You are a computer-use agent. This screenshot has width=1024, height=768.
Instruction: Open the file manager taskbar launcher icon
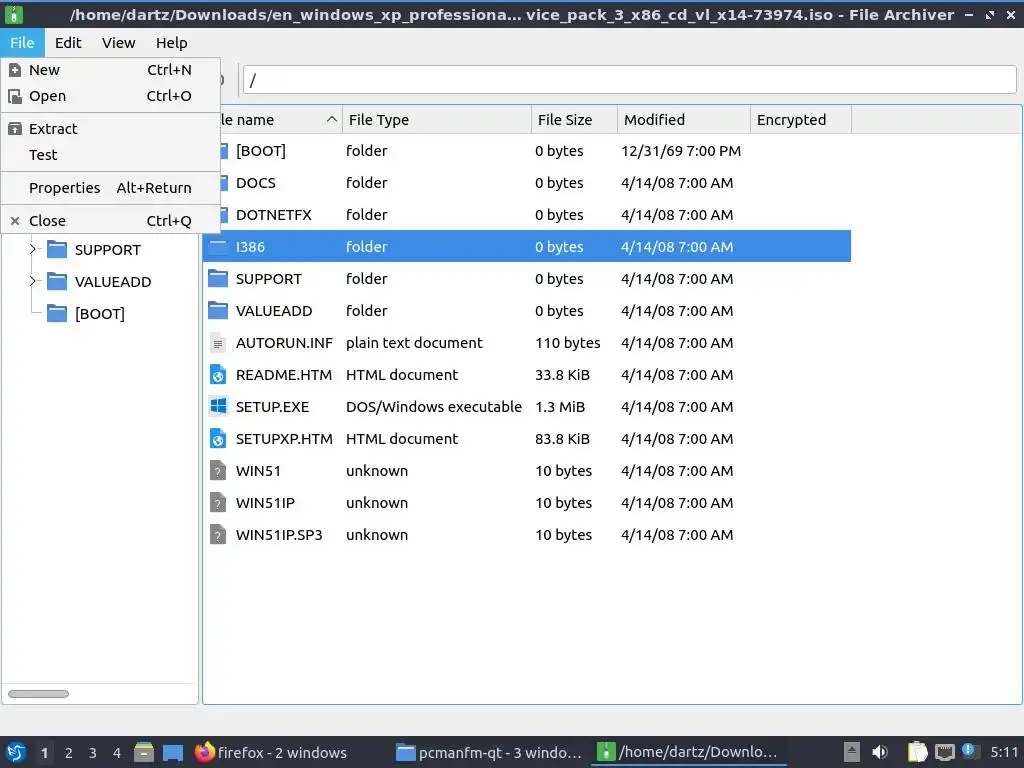pyautogui.click(x=144, y=752)
